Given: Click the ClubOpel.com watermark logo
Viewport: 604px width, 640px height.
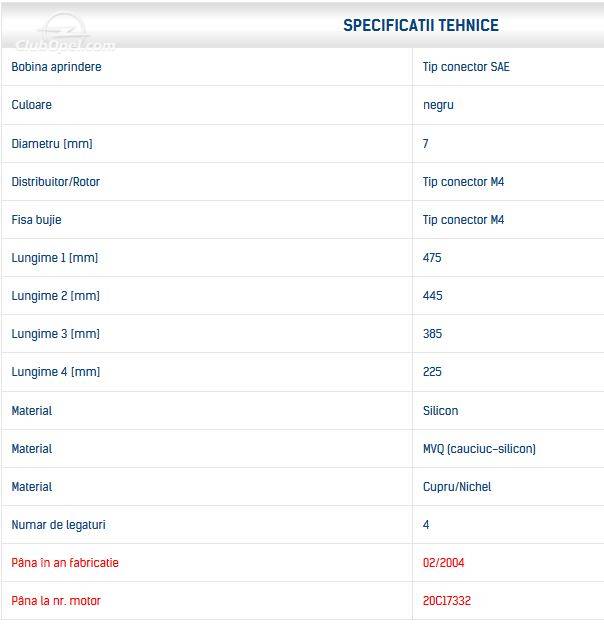Looking at the screenshot, I should point(65,35).
